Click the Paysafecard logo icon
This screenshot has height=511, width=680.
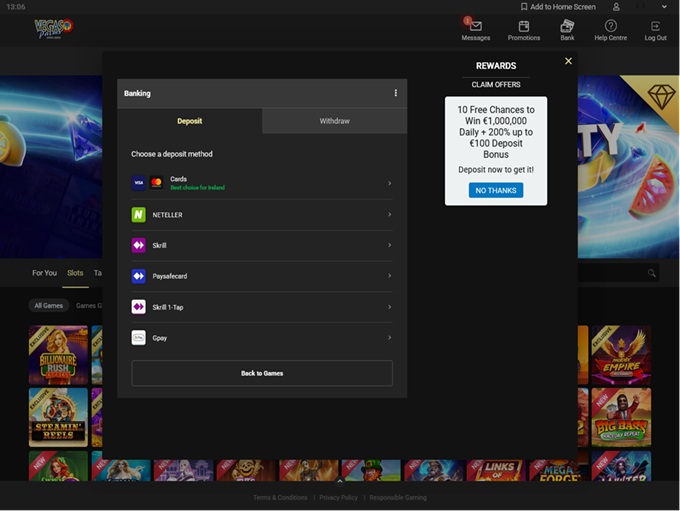click(x=138, y=276)
